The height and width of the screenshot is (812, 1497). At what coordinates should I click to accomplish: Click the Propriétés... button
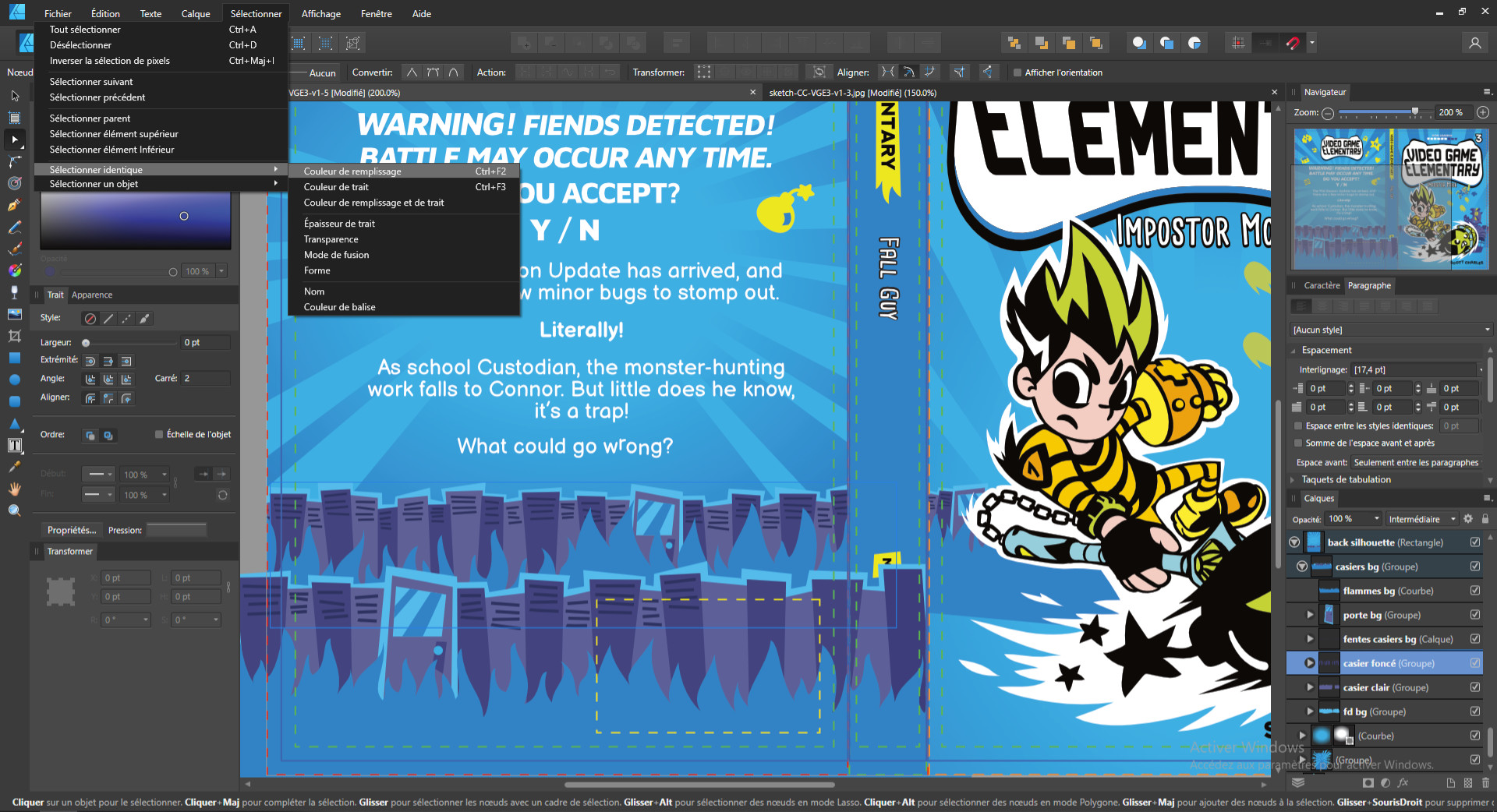[x=72, y=530]
